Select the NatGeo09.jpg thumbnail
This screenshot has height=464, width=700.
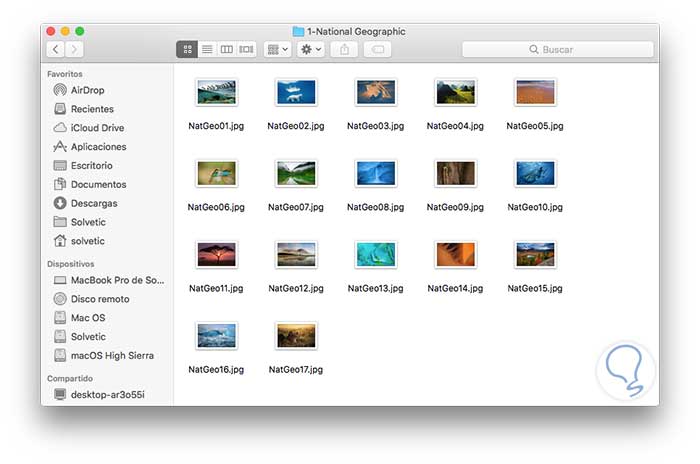coord(455,173)
